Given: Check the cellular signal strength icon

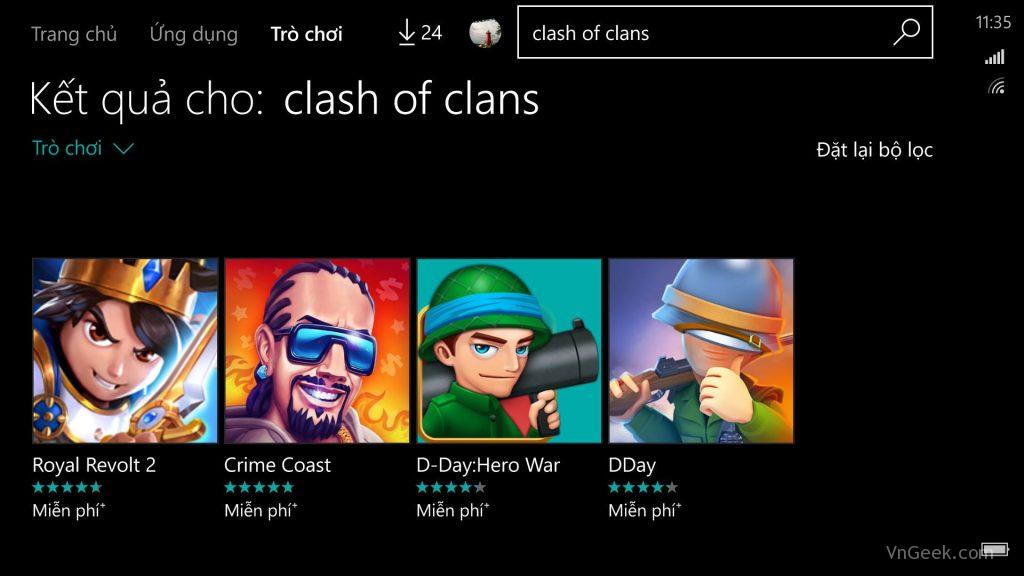Looking at the screenshot, I should point(995,57).
